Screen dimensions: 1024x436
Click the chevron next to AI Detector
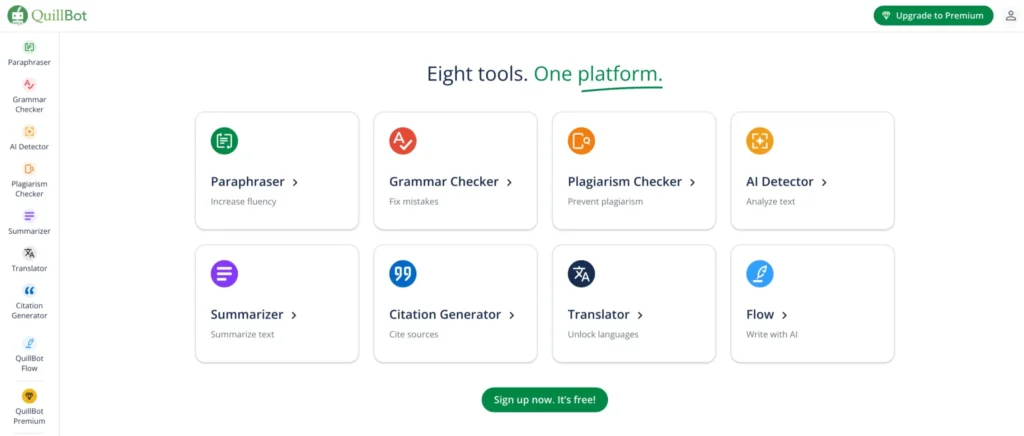click(824, 183)
